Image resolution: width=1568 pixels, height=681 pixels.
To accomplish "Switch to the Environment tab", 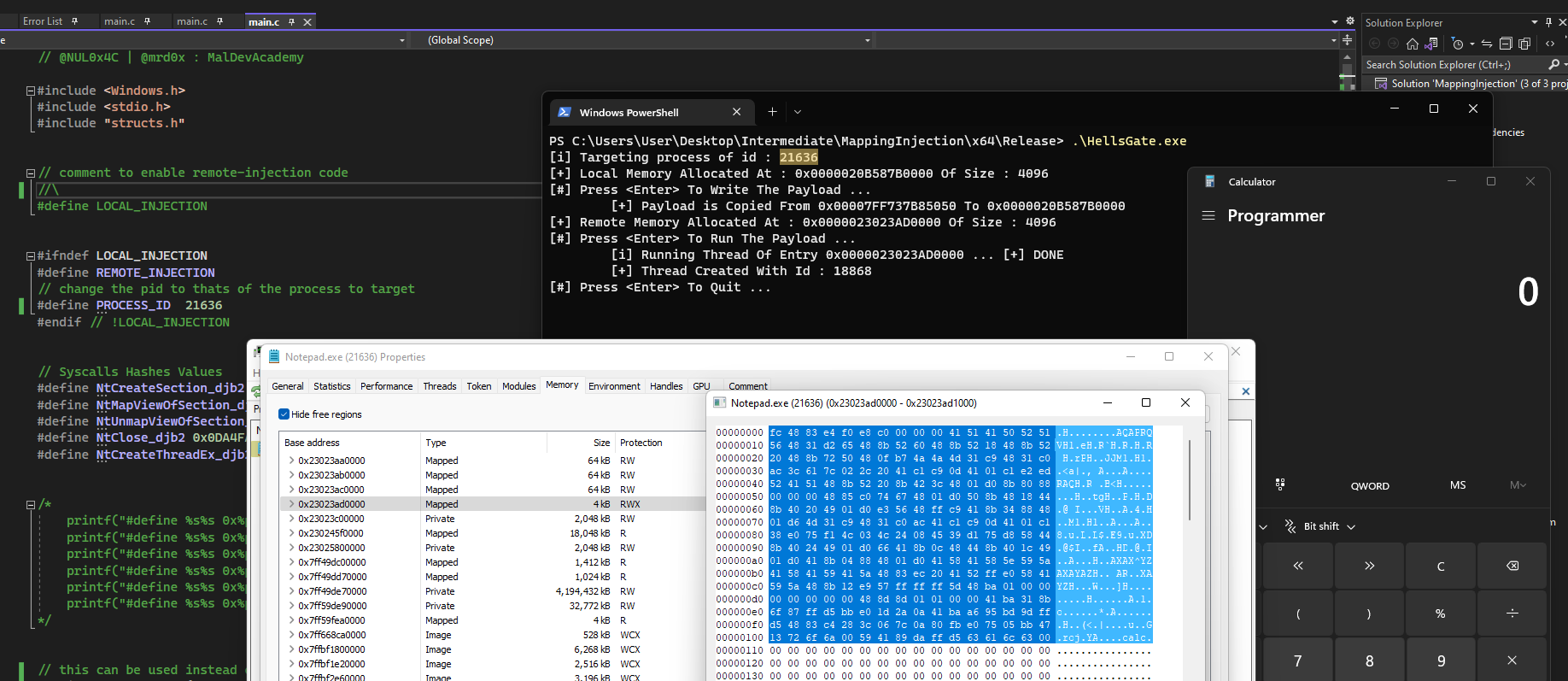I will point(614,386).
